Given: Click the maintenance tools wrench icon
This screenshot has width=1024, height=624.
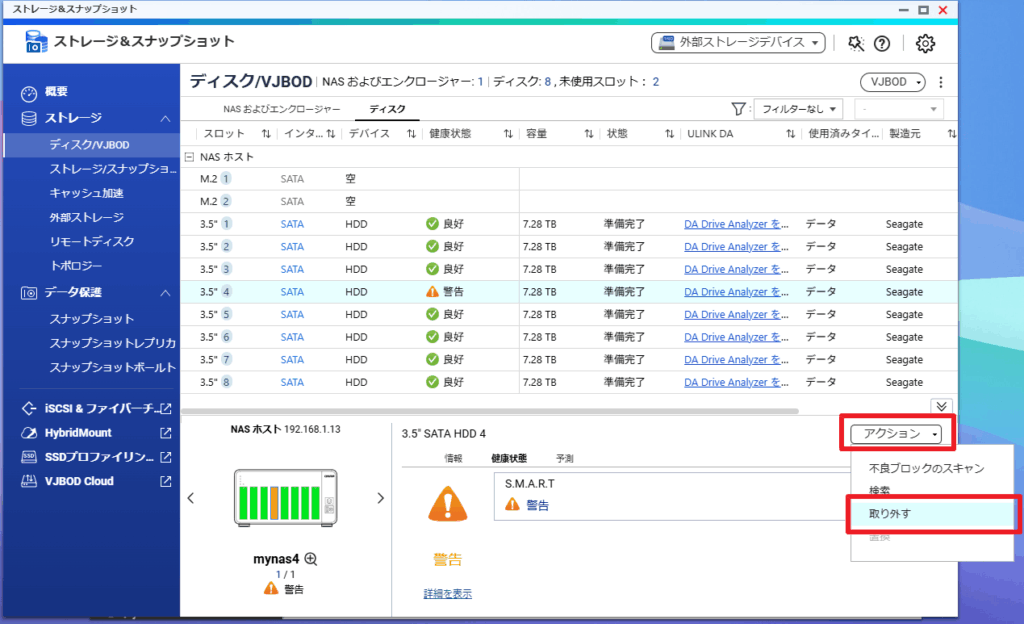Looking at the screenshot, I should coord(856,44).
